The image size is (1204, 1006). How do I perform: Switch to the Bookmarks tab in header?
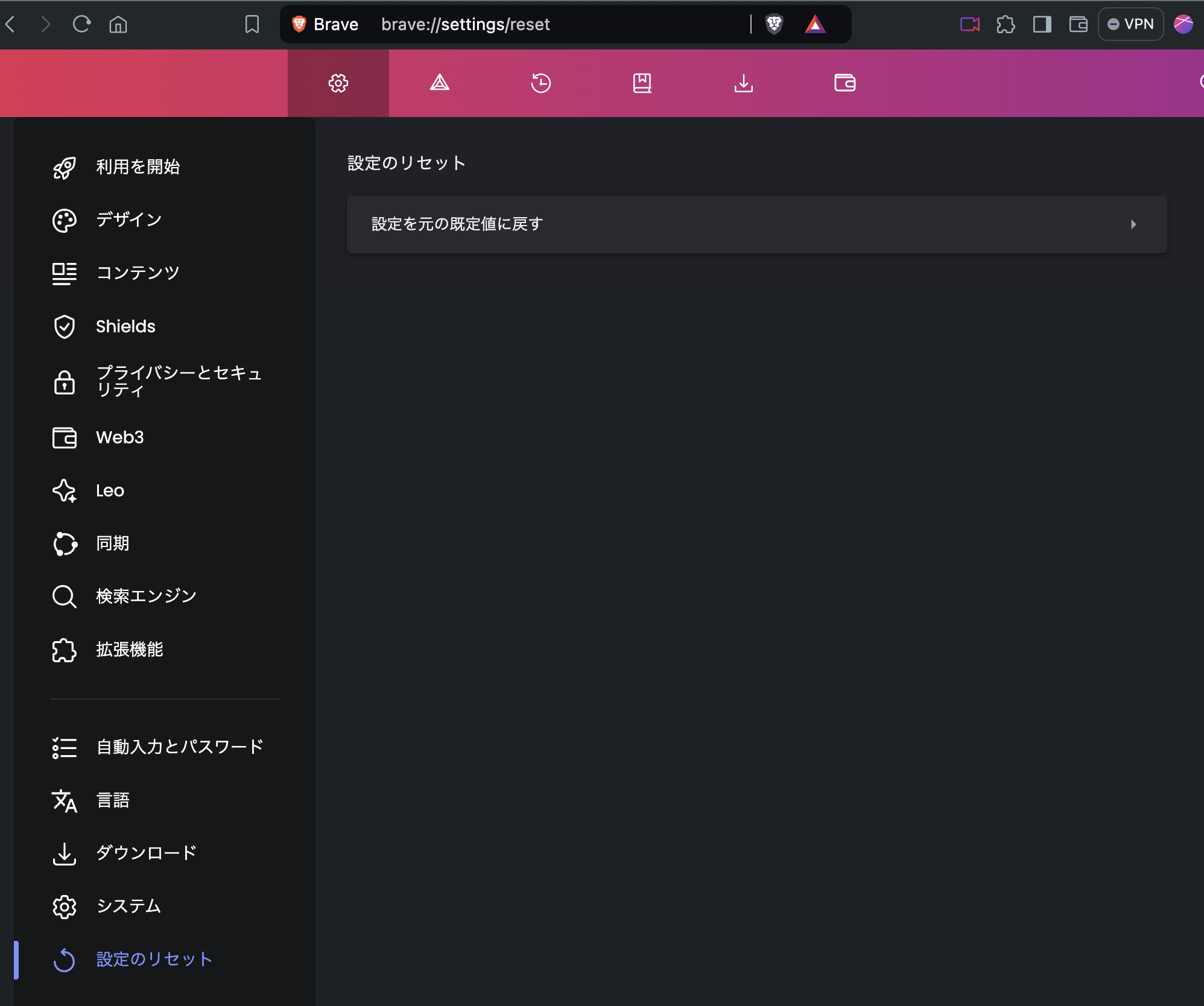(642, 83)
